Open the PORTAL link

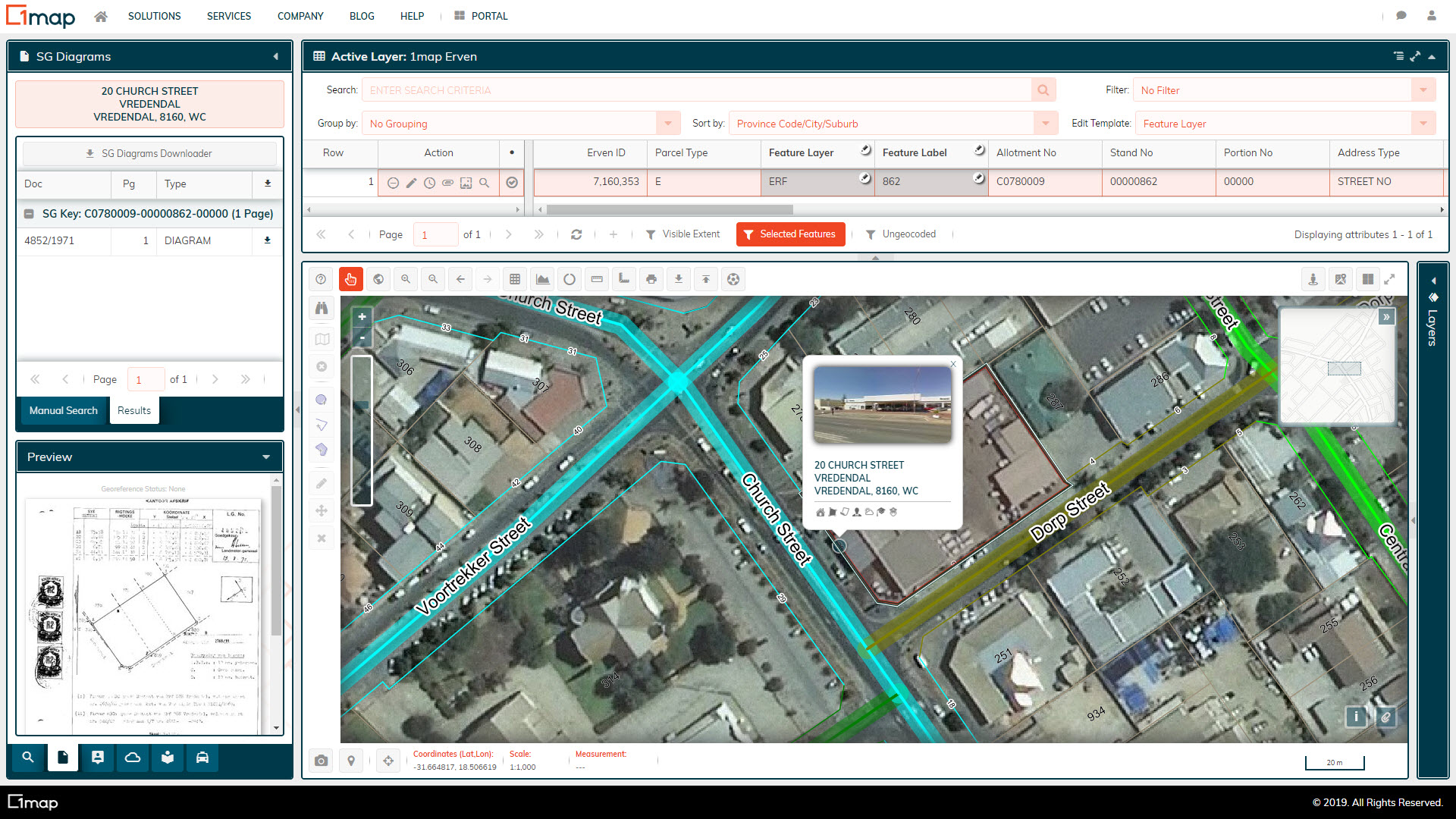coord(481,16)
